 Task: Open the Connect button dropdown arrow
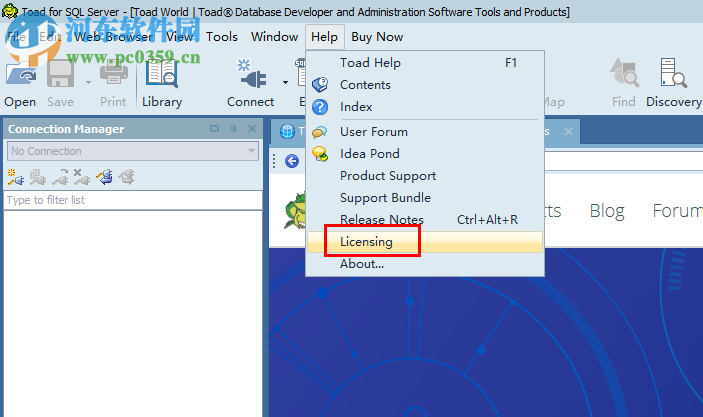pos(285,83)
